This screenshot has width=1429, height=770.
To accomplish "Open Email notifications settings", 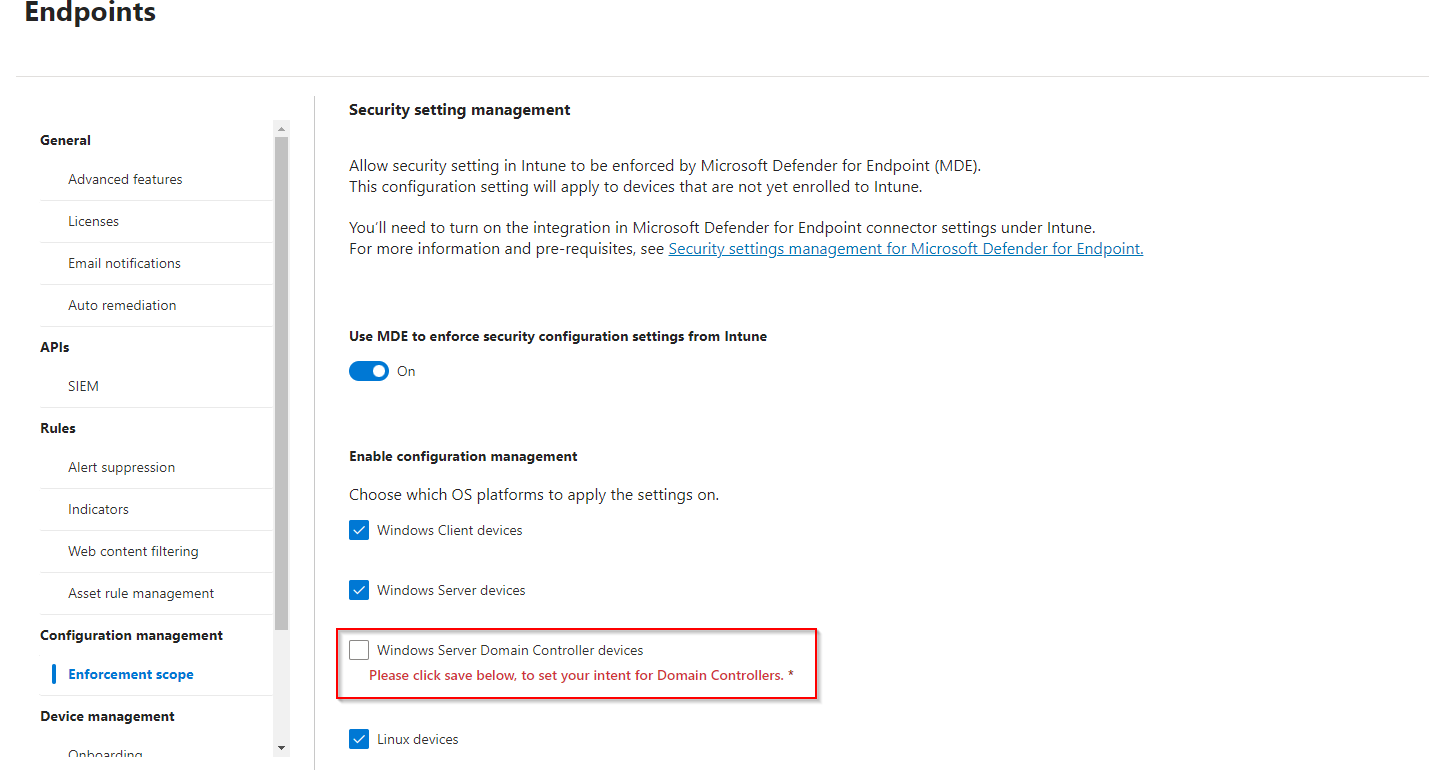I will (x=124, y=263).
